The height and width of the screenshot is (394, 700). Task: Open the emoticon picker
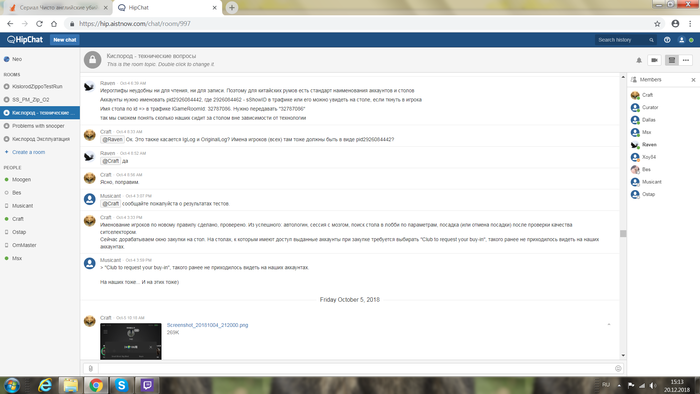(x=618, y=369)
